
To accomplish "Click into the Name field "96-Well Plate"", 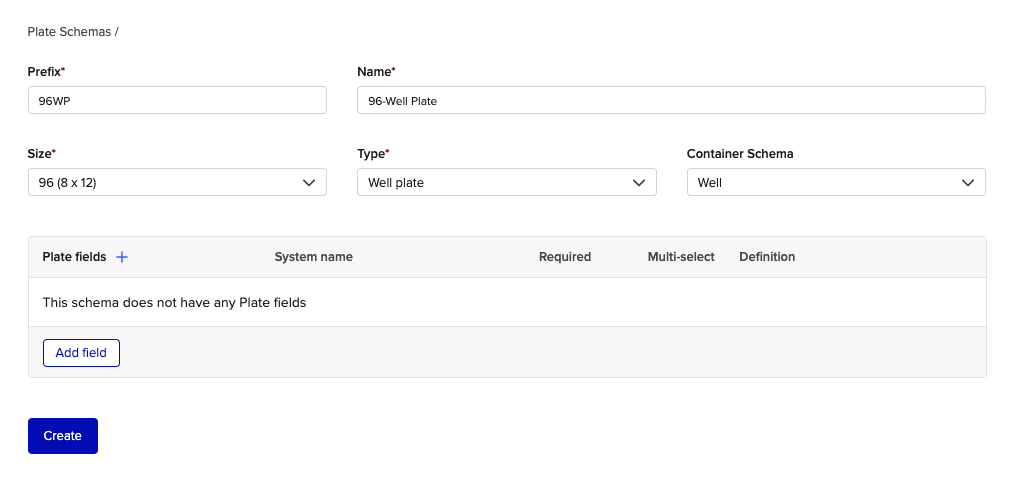I will [x=670, y=100].
